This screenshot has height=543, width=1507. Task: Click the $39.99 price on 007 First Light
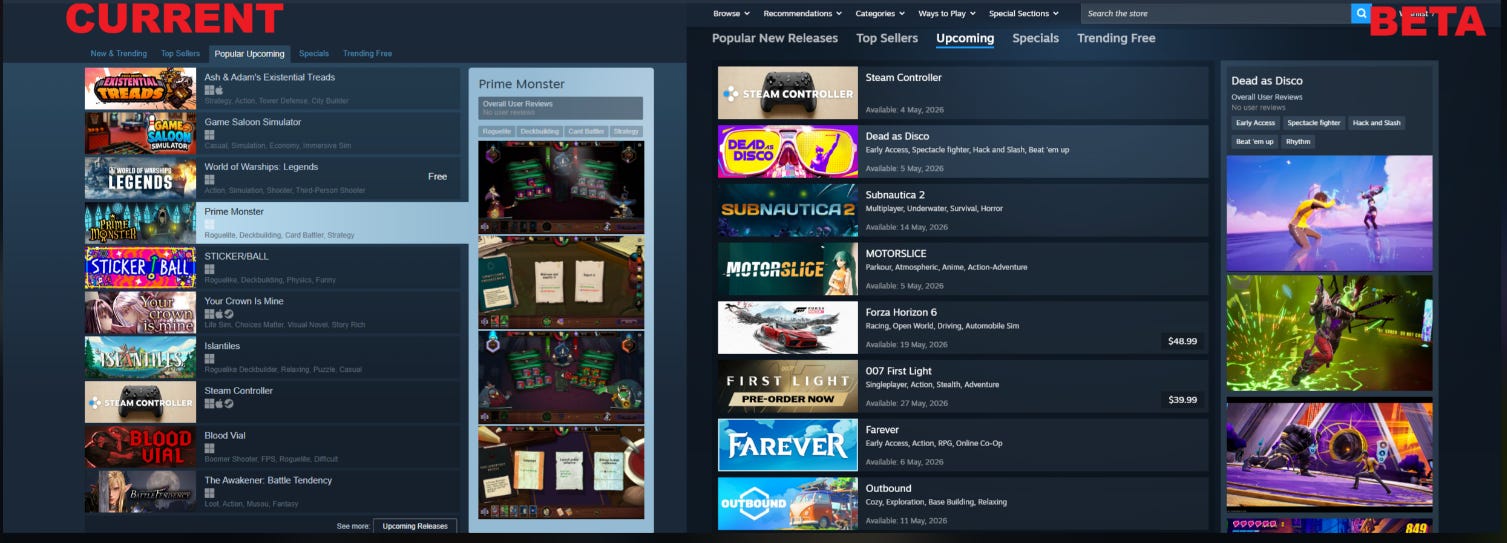[1182, 400]
